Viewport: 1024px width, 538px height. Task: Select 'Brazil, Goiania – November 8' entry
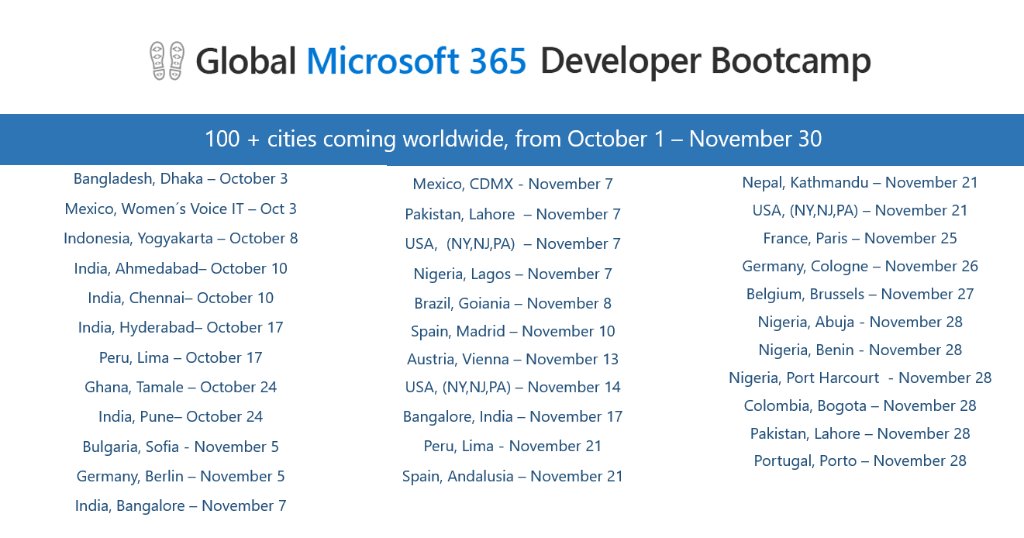click(x=513, y=304)
